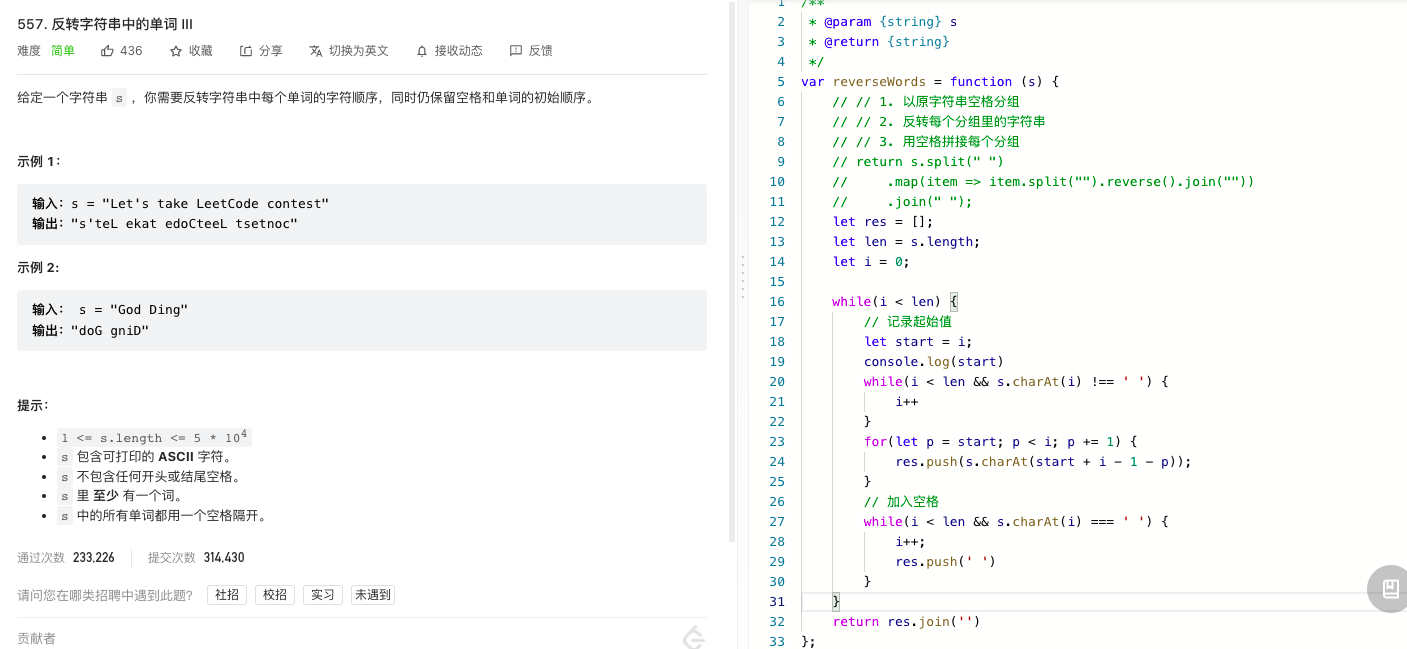
Task: Place cursor on line "var reverseWords = function (s) {"
Action: point(930,81)
